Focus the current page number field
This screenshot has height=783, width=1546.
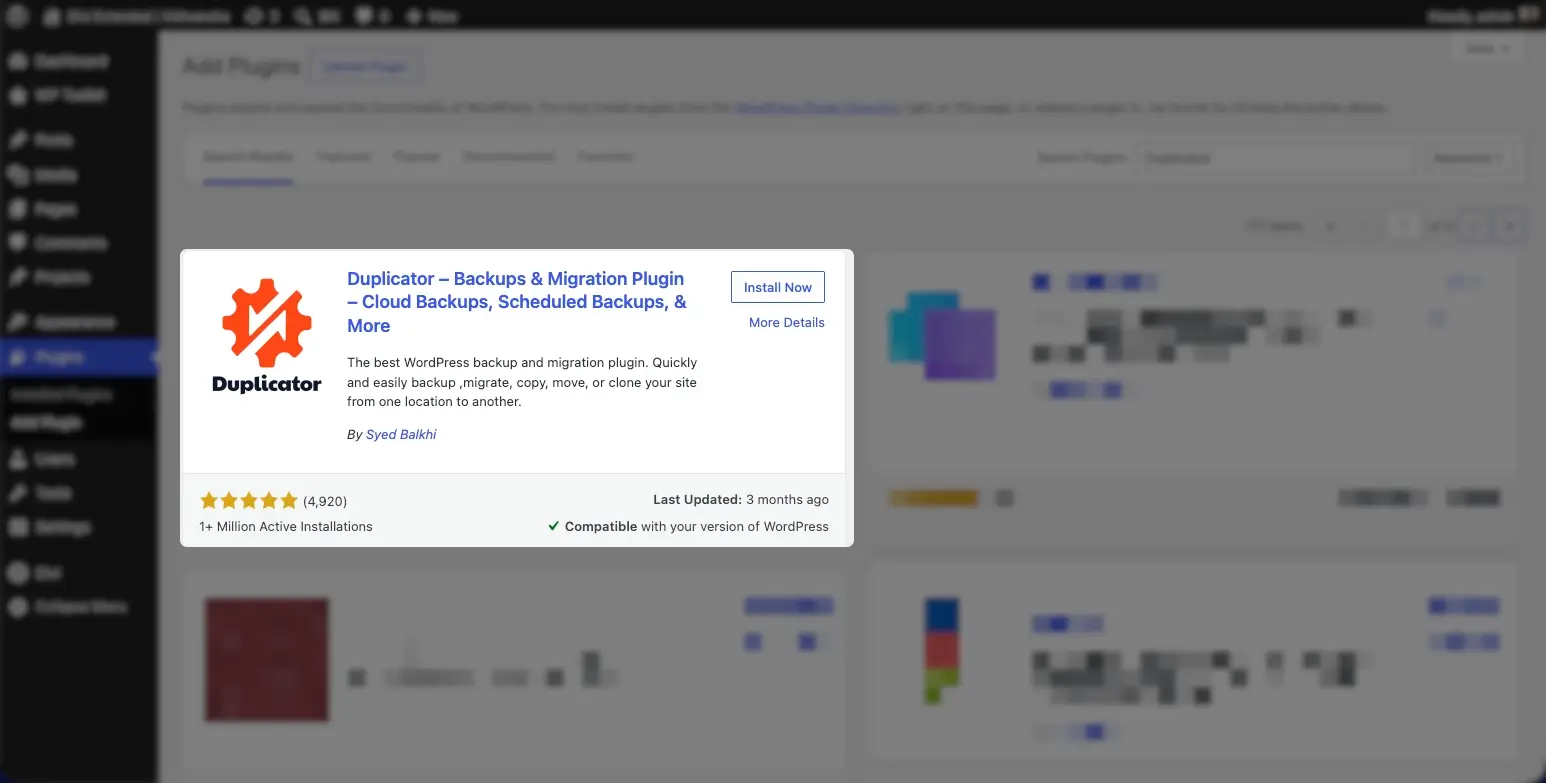(x=1405, y=226)
